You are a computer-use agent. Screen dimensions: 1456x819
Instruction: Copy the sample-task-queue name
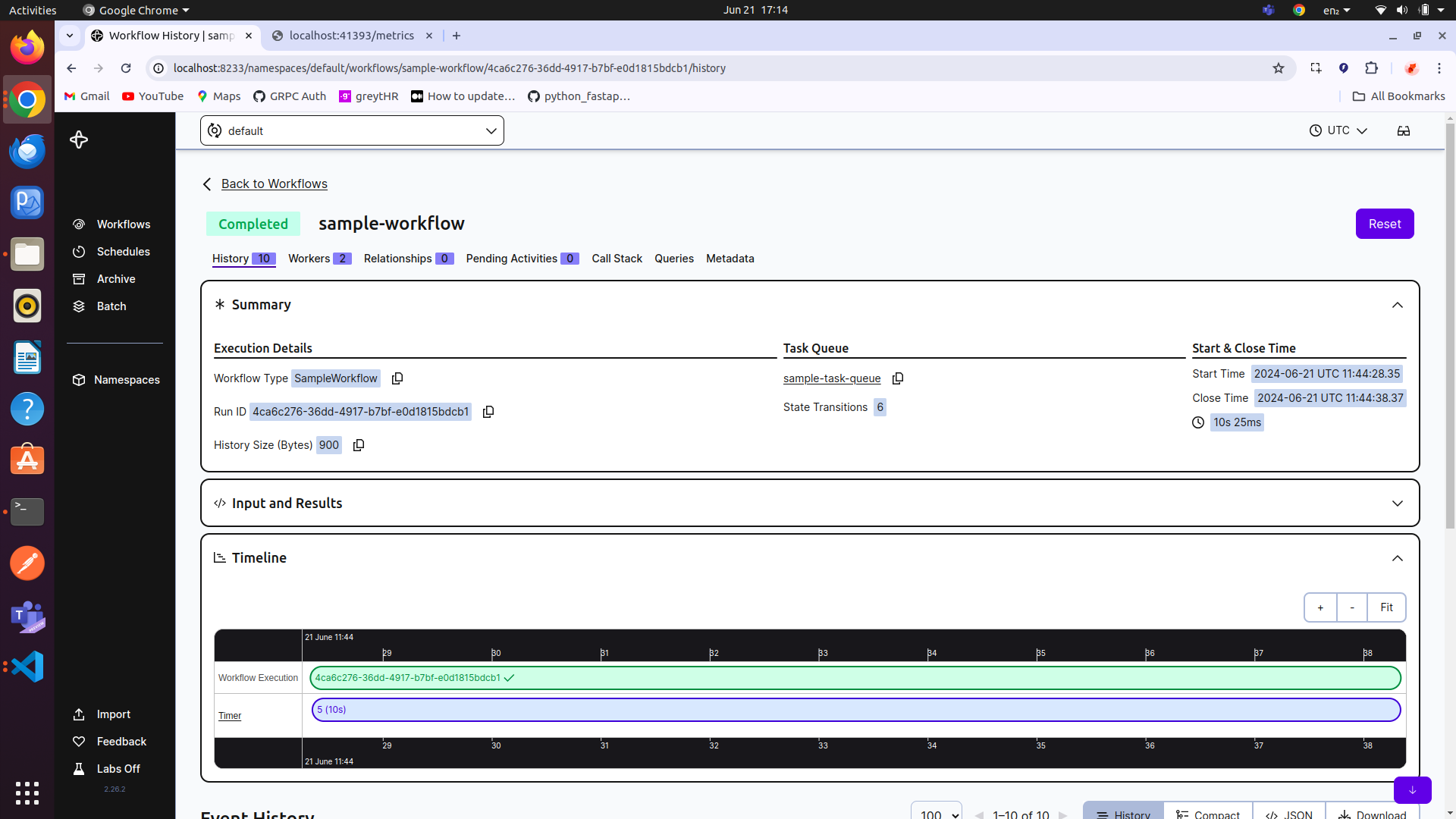point(898,378)
